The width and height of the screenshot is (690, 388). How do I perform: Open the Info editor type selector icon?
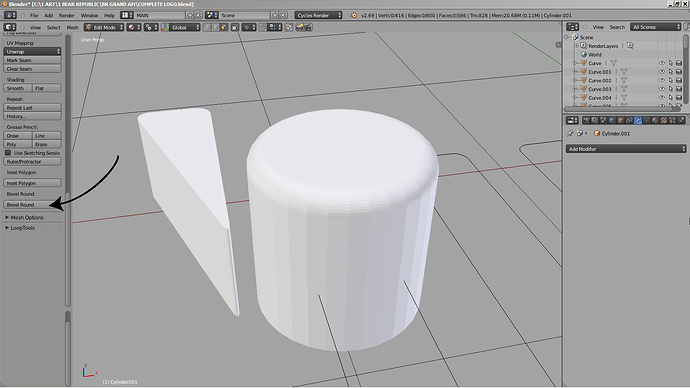pos(10,15)
